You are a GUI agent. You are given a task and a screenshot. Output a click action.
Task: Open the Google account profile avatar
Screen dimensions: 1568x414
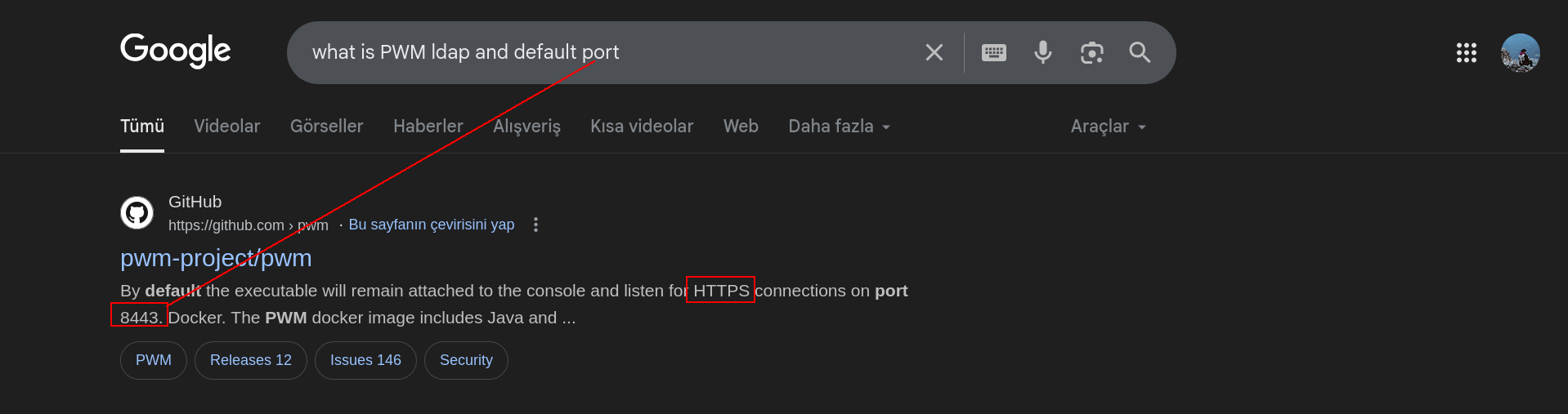tap(1521, 53)
